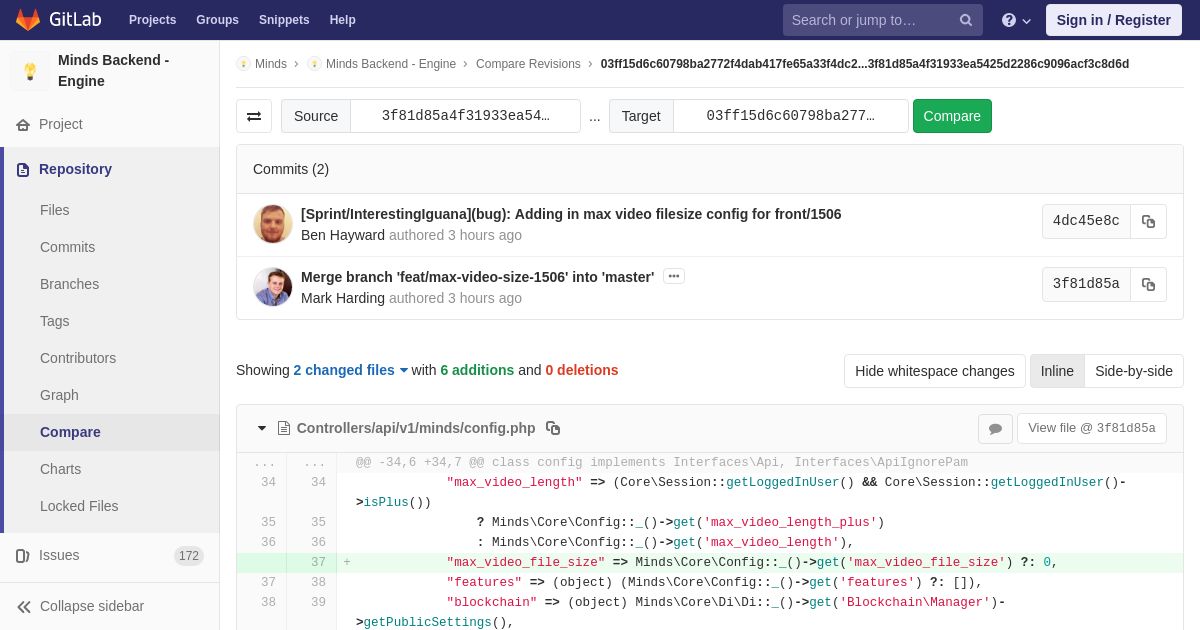Copy commit SHA 3f81d85a
1200x630 pixels.
1148,284
